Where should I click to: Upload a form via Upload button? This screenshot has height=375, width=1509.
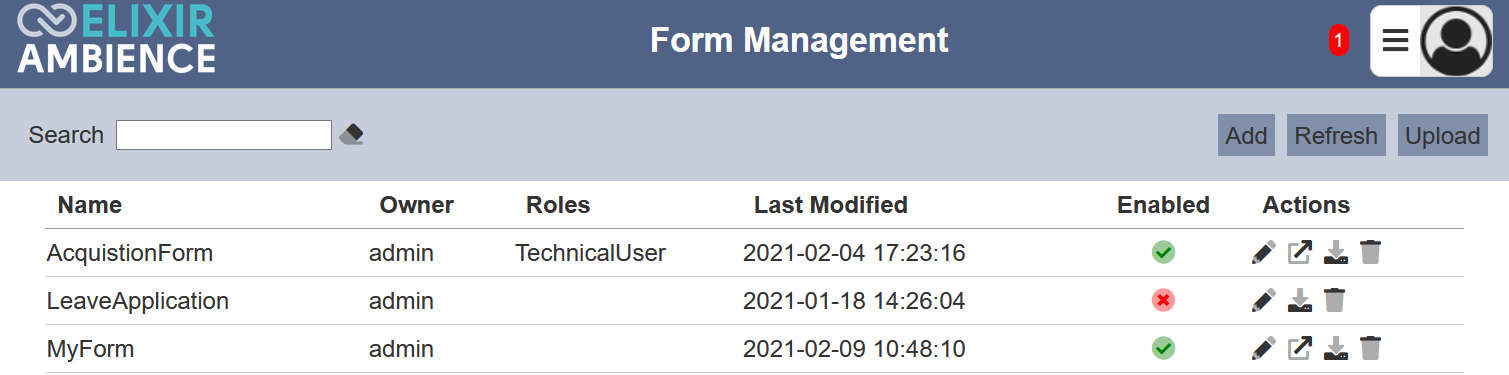coord(1442,136)
